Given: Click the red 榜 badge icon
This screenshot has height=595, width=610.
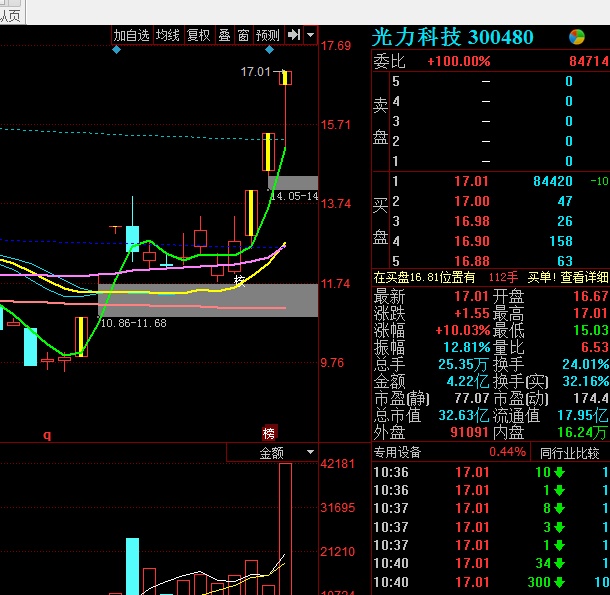Looking at the screenshot, I should pyautogui.click(x=269, y=433).
